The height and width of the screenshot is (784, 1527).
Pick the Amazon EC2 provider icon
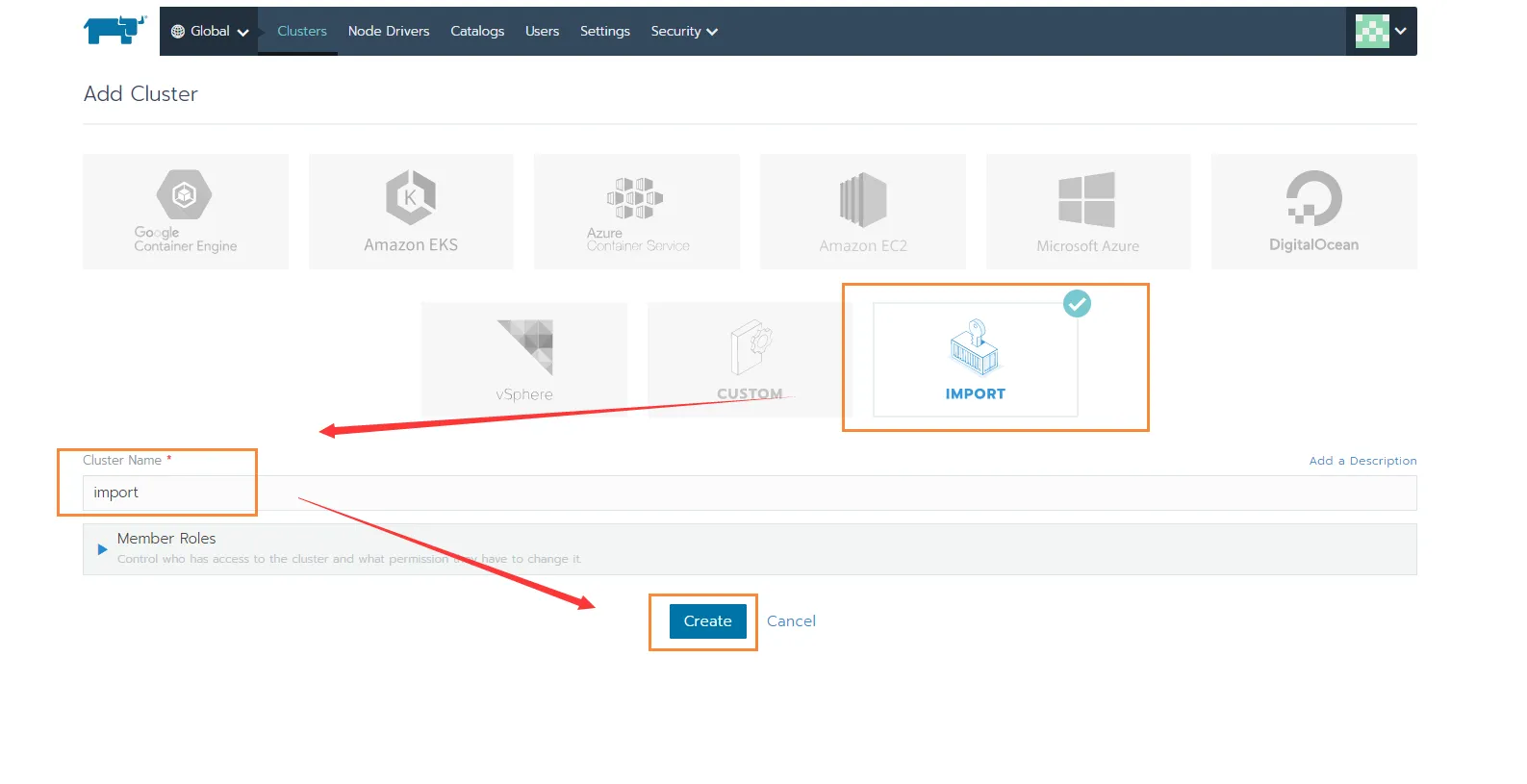(x=862, y=200)
